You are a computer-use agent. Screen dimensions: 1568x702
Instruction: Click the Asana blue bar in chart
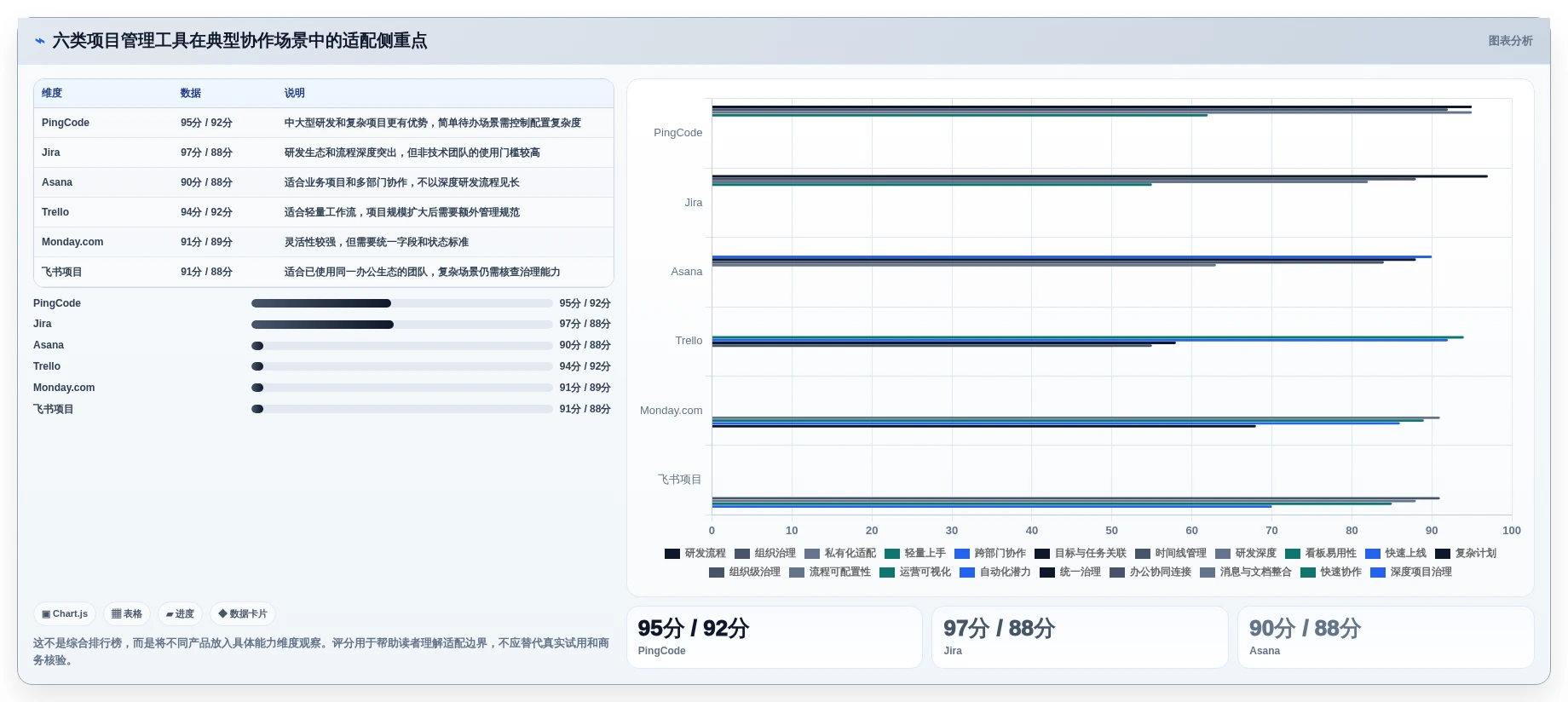(x=1072, y=256)
